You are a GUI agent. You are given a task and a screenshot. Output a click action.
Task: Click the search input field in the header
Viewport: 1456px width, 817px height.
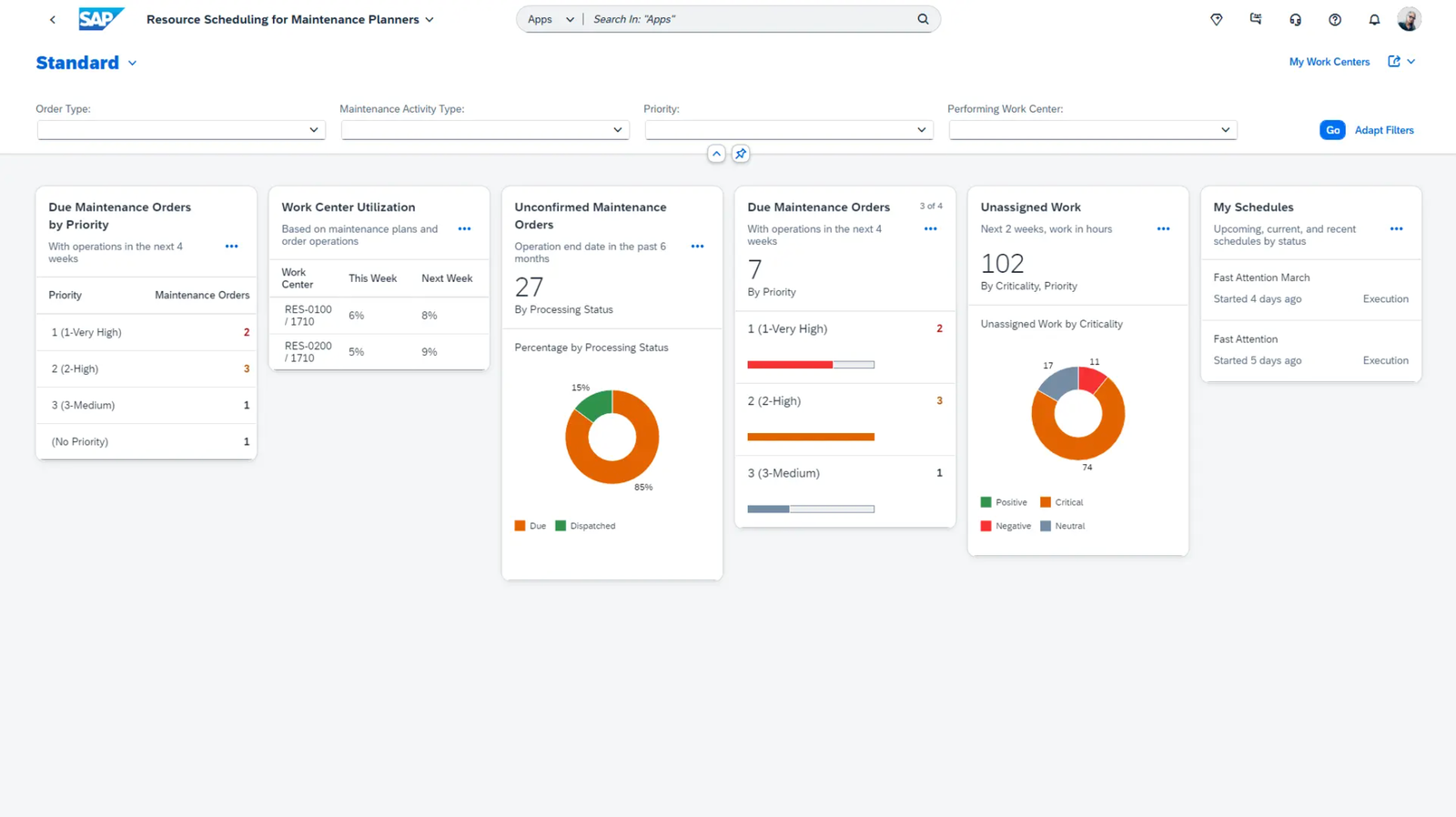[x=751, y=19]
